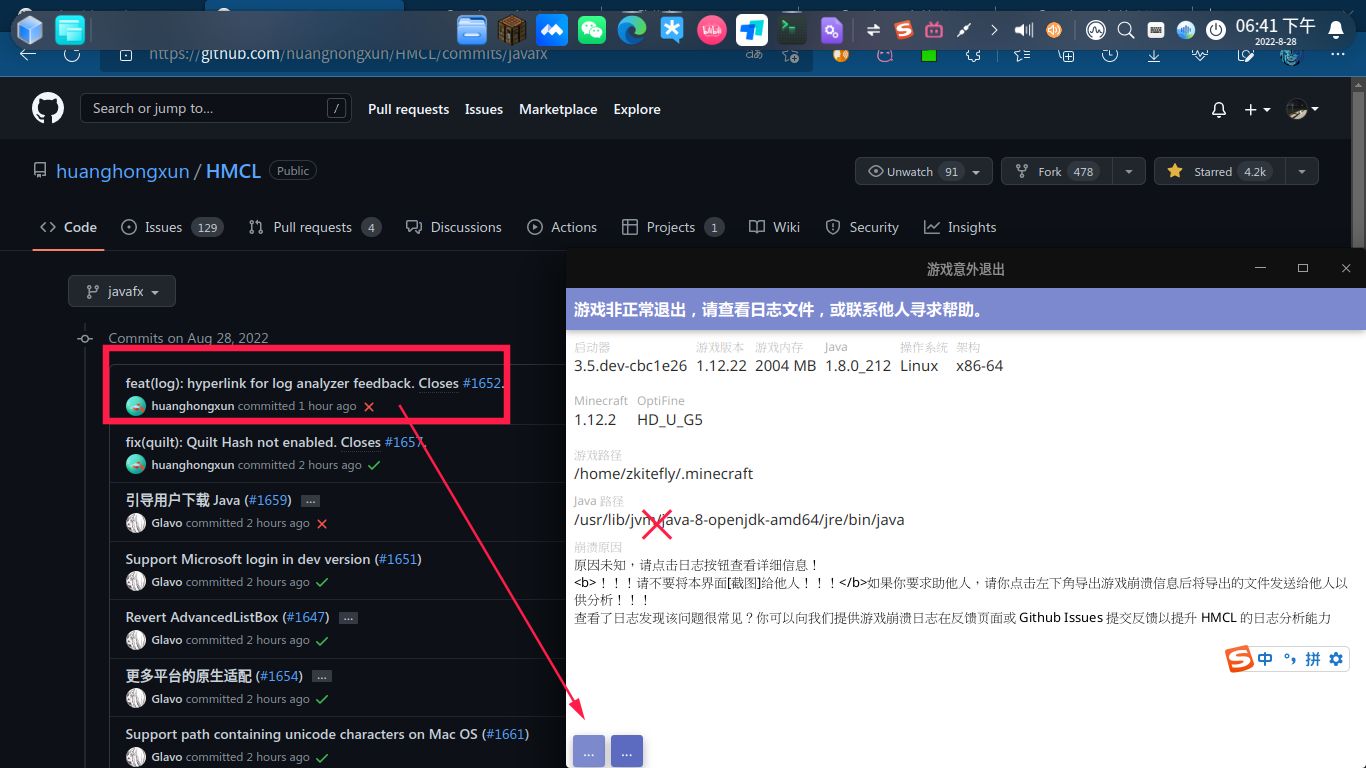This screenshot has height=768, width=1366.
Task: Open the Fork options dropdown arrow
Action: coord(1128,171)
